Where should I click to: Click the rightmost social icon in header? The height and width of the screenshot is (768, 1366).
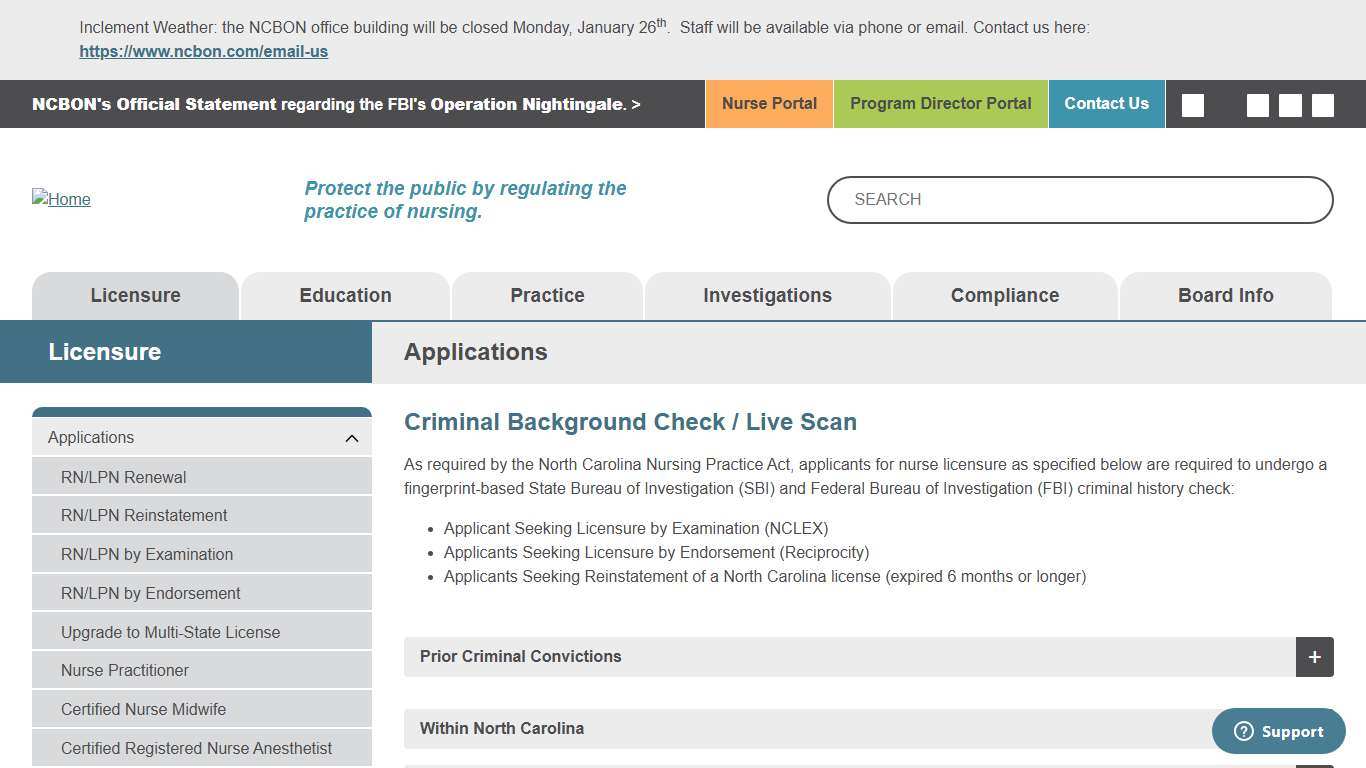pyautogui.click(x=1322, y=104)
